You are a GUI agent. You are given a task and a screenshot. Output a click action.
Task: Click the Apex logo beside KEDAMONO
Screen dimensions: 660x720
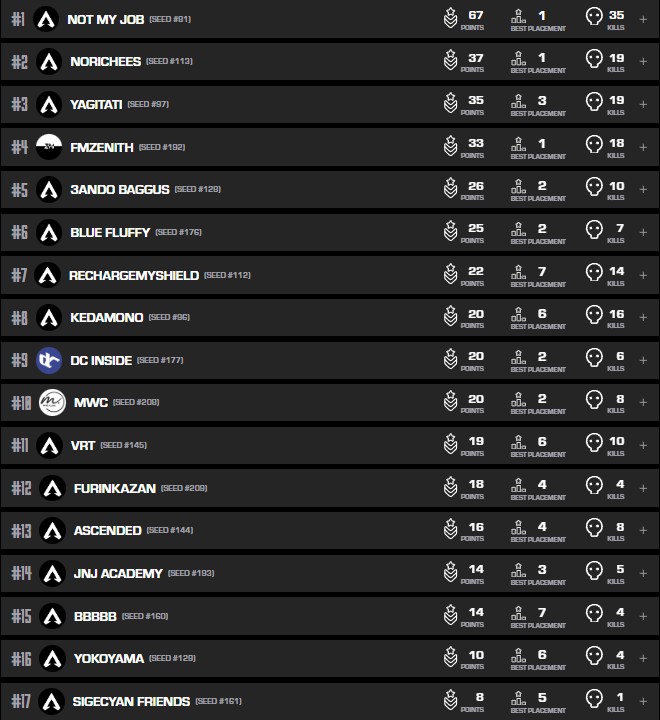pos(49,317)
